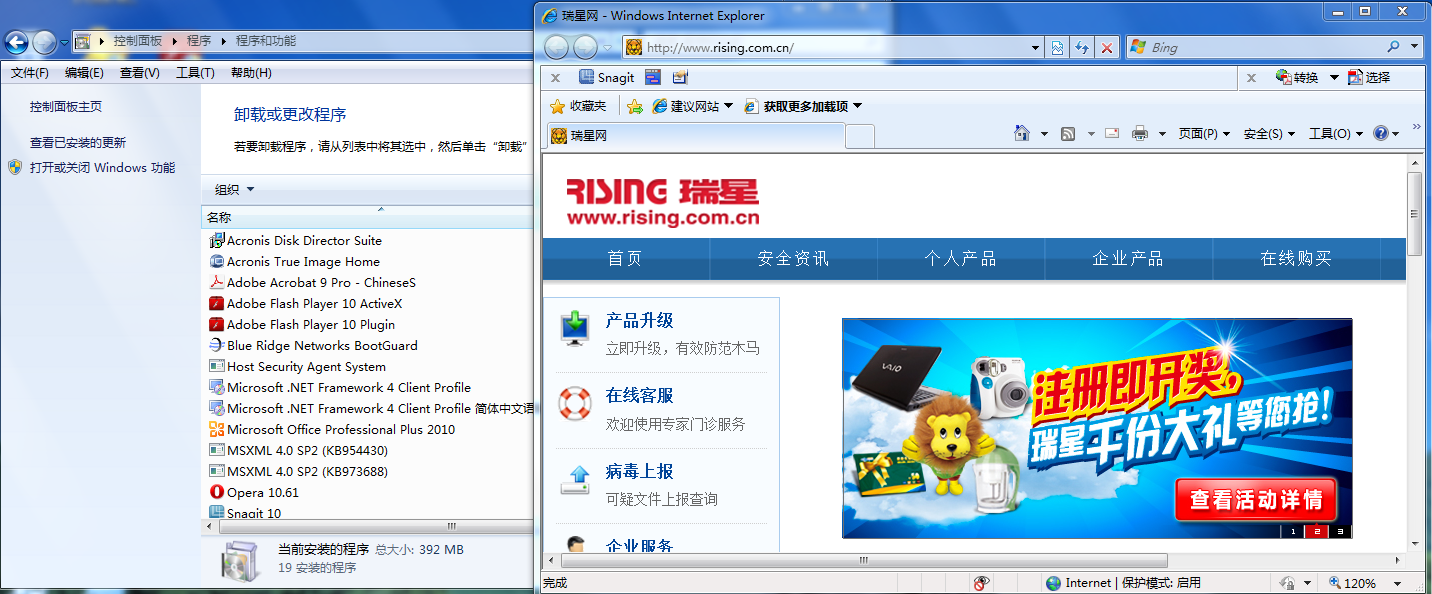The width and height of the screenshot is (1432, 594).
Task: Click the Read Mail envelope icon
Action: [x=1112, y=133]
